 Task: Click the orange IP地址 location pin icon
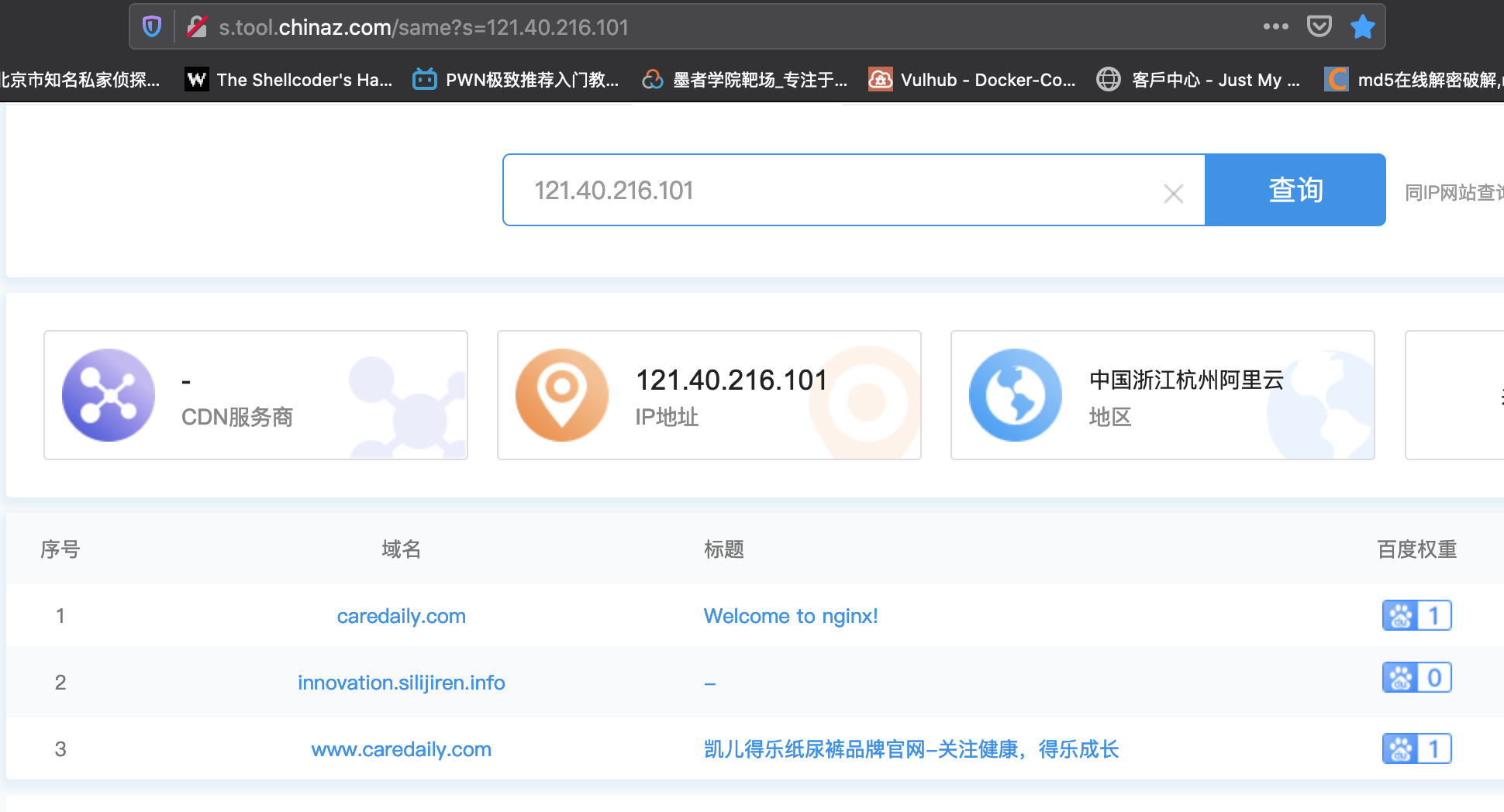pos(562,395)
